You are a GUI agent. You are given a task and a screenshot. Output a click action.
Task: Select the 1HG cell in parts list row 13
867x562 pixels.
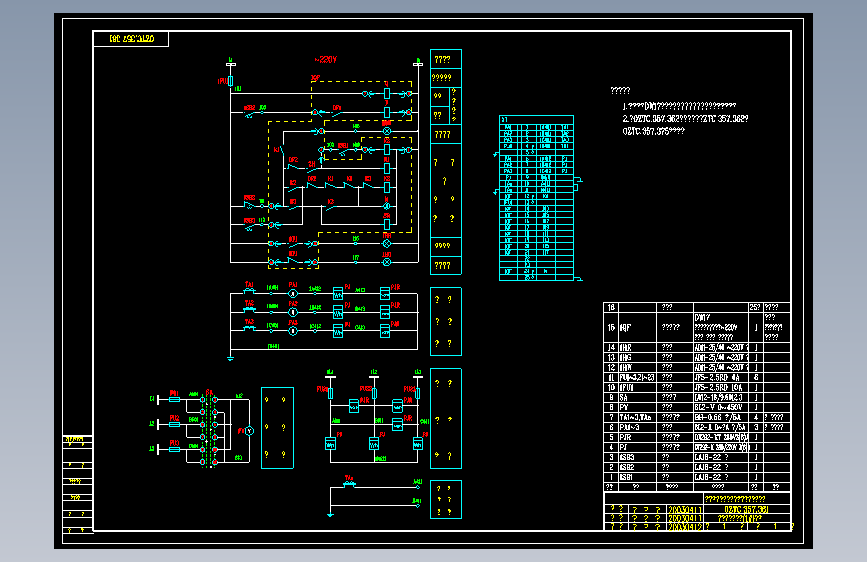(x=638, y=357)
